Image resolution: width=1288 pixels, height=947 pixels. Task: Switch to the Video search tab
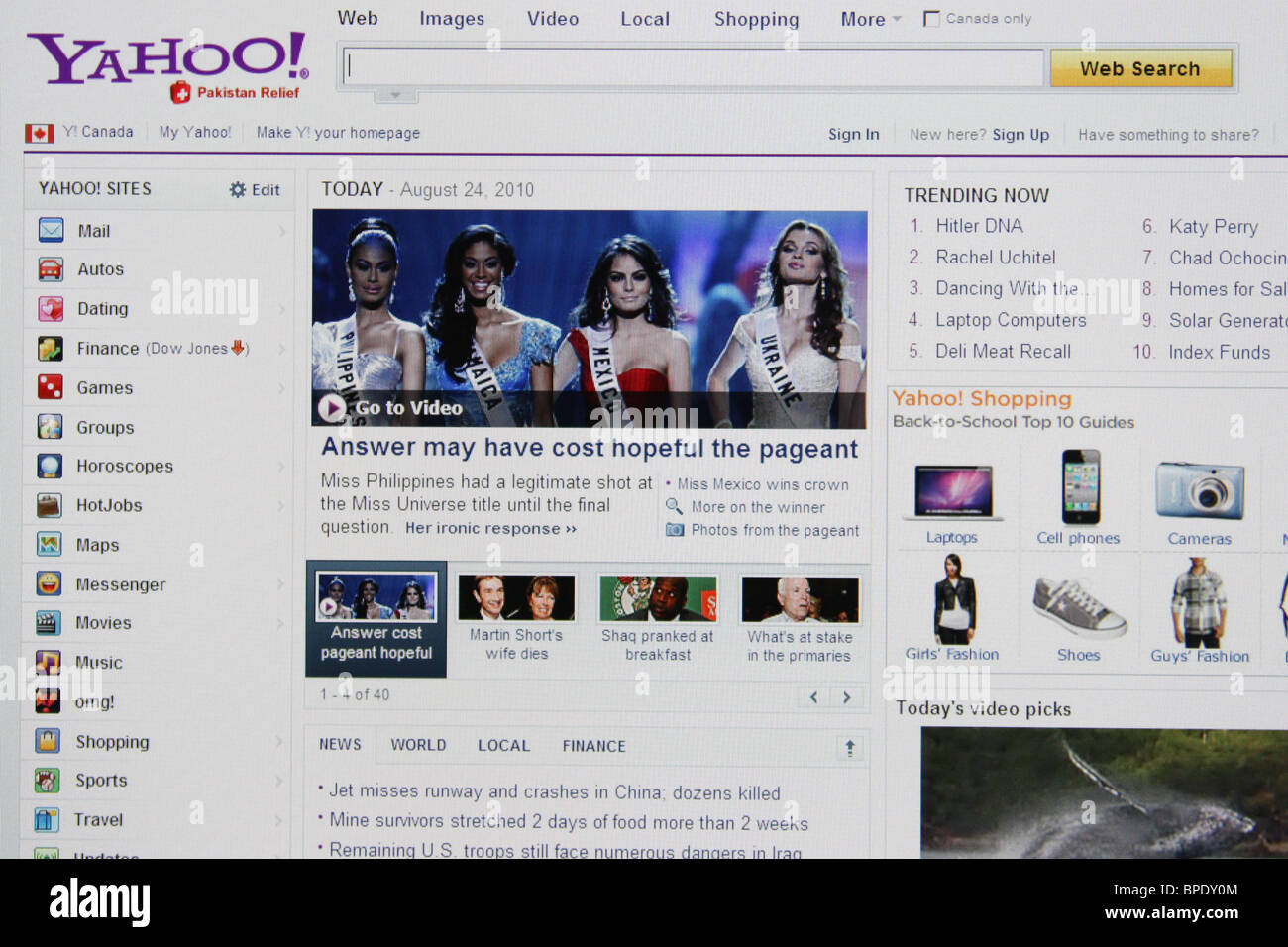coord(553,19)
